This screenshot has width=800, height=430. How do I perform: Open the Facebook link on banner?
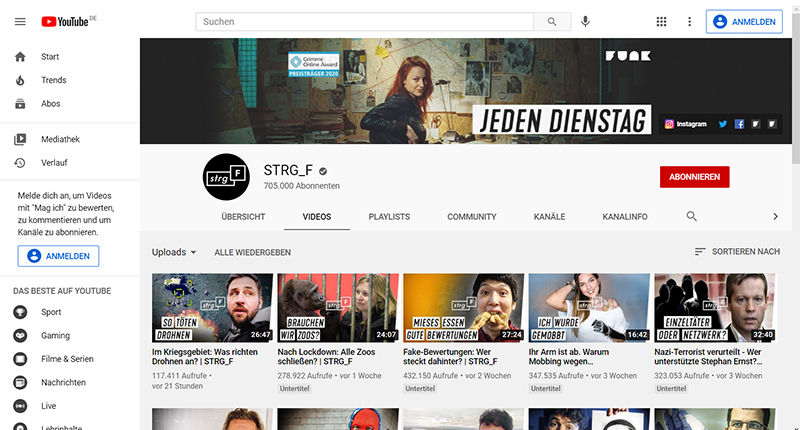click(739, 124)
